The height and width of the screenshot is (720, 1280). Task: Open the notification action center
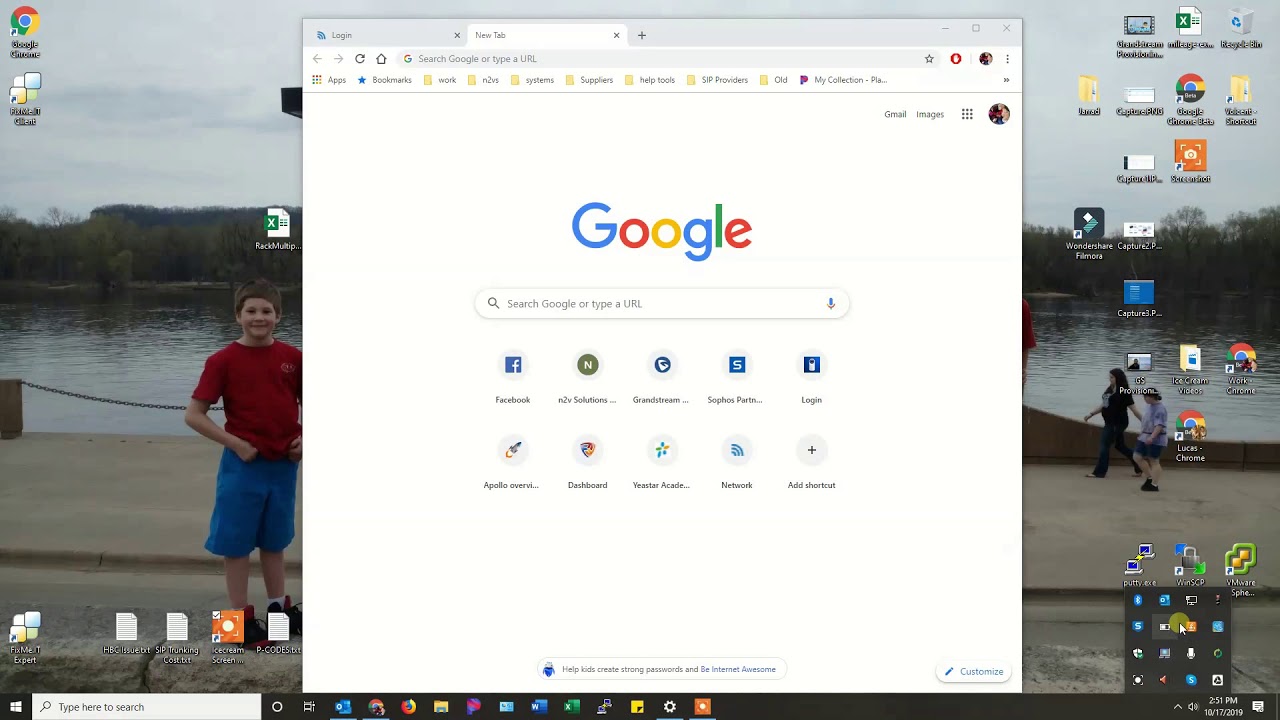1258,707
